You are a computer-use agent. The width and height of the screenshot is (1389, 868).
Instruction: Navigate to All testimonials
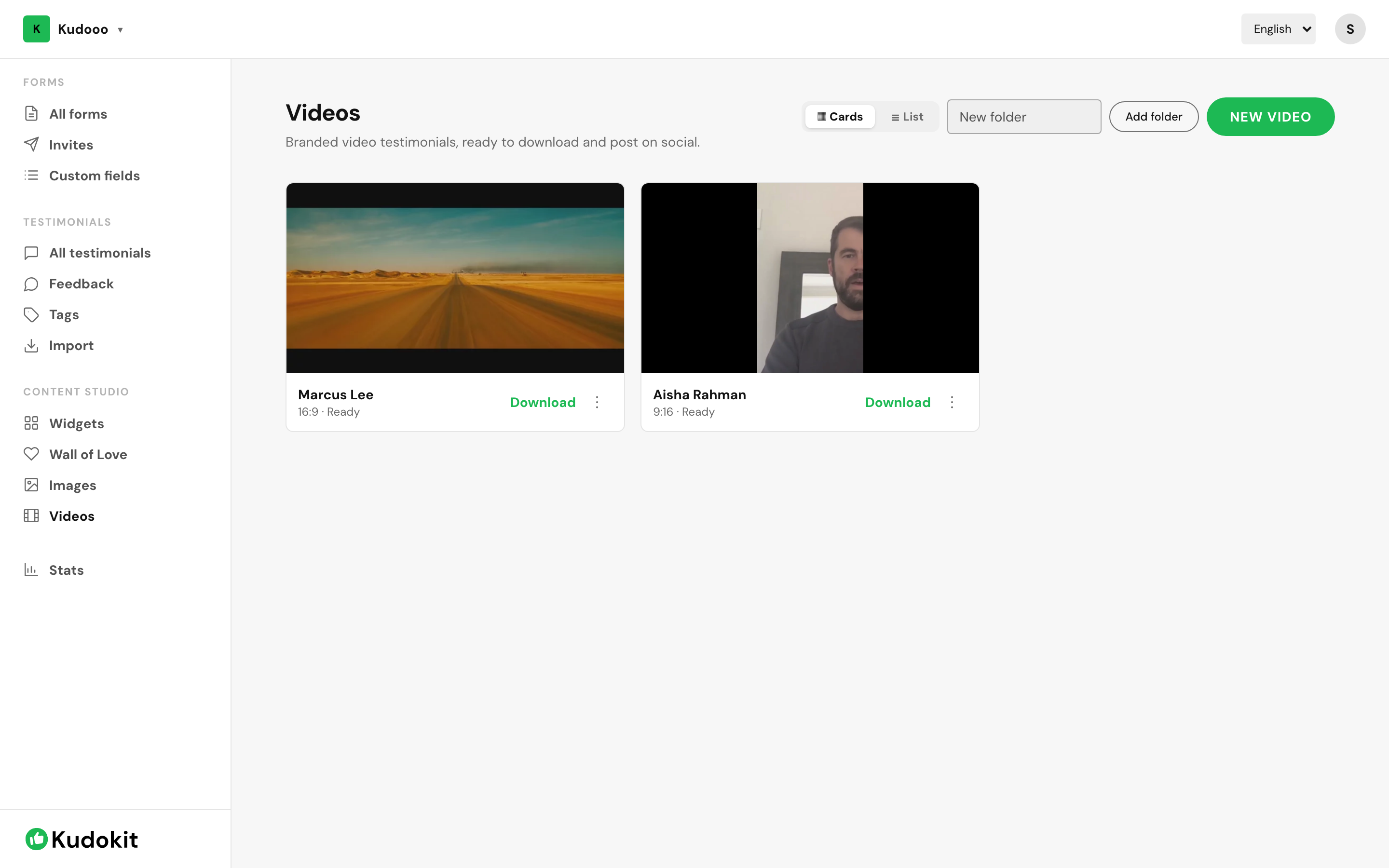[x=100, y=253]
